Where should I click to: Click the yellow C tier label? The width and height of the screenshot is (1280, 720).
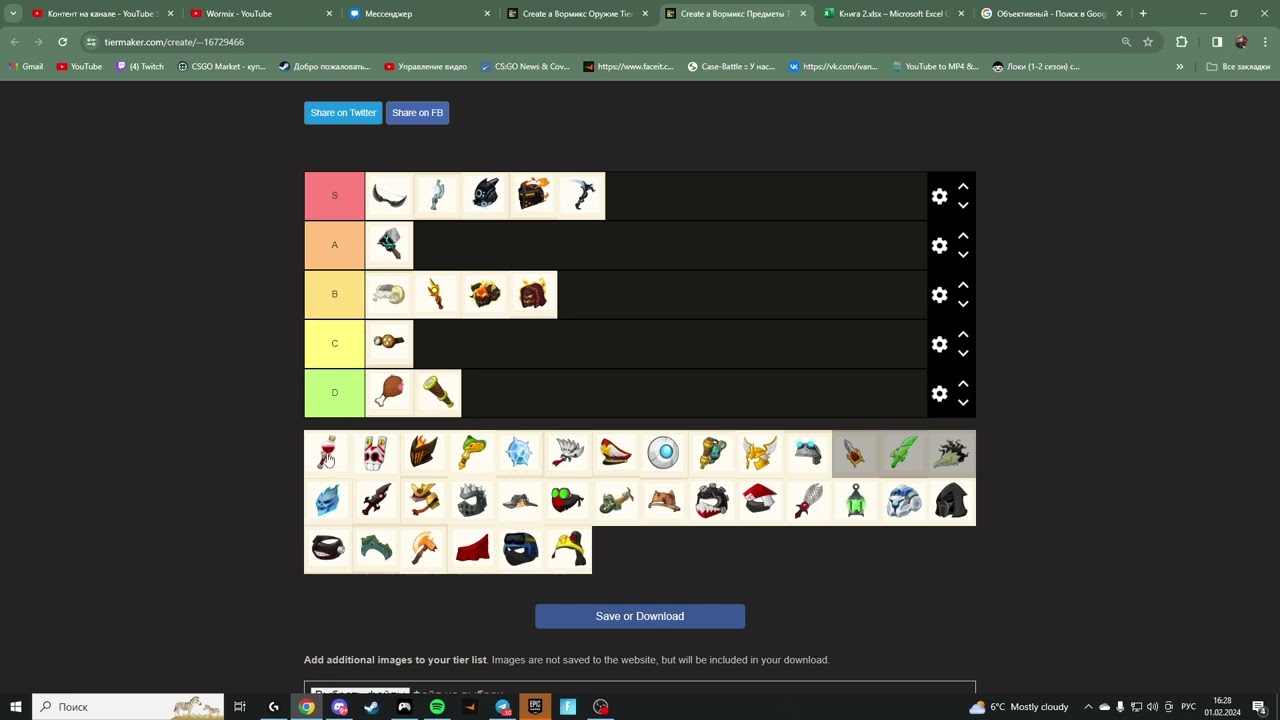pos(334,343)
